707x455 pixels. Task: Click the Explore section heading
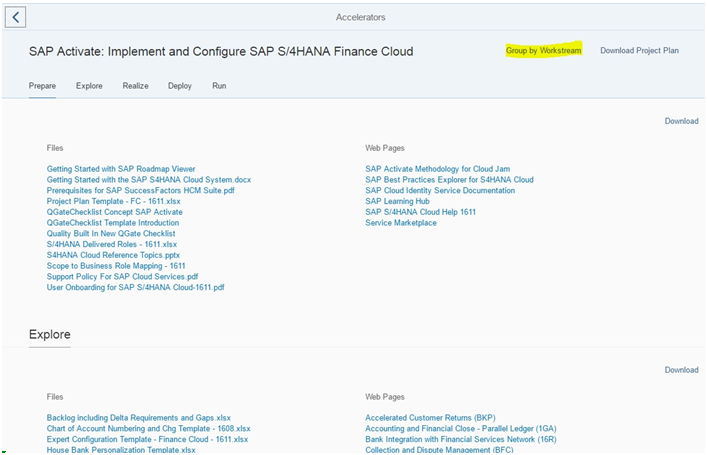pos(50,335)
